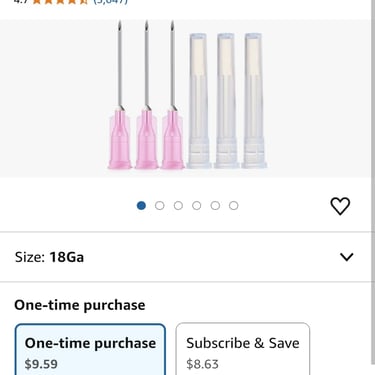Show the fourth carousel image dot
The width and height of the screenshot is (375, 375).
click(197, 206)
